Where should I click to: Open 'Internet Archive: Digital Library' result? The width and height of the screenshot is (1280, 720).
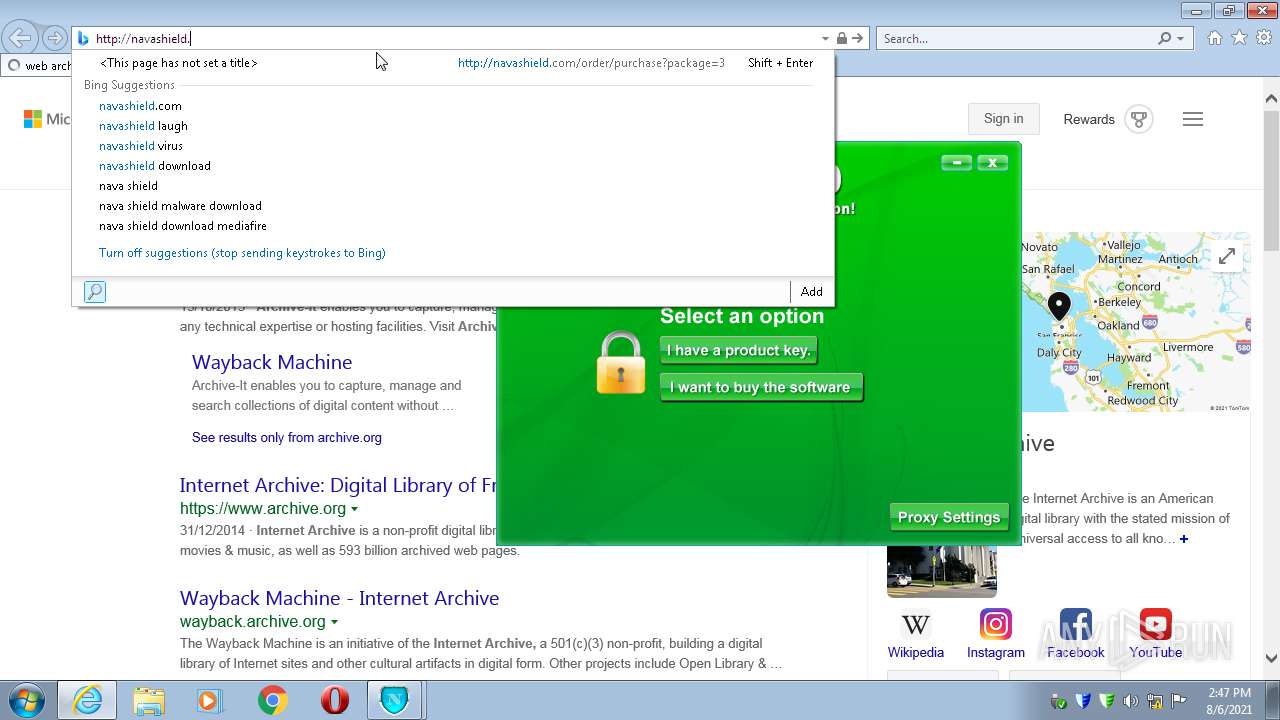pos(338,485)
